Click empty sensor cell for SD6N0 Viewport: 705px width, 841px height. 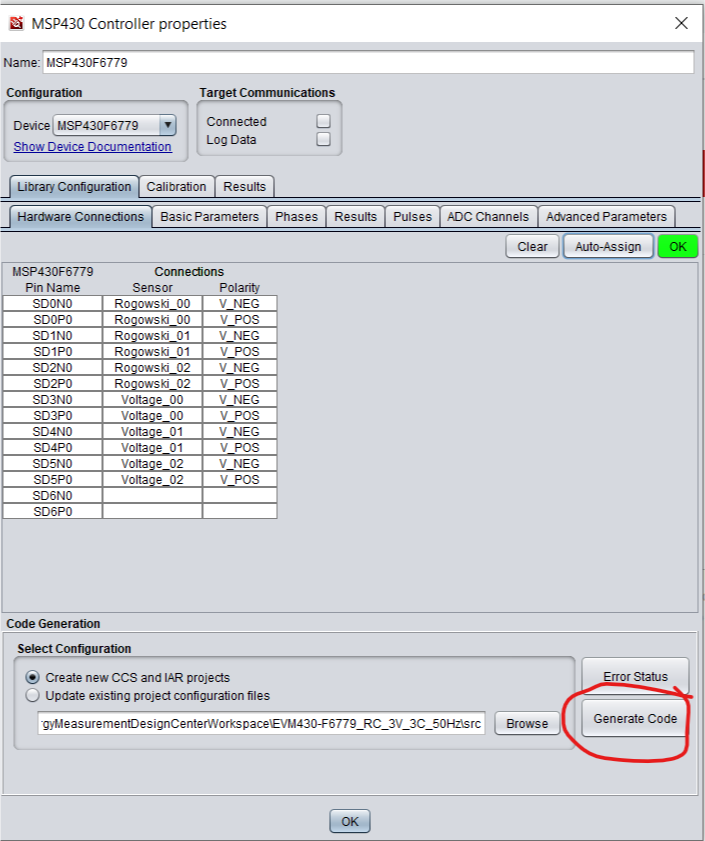[x=152, y=496]
